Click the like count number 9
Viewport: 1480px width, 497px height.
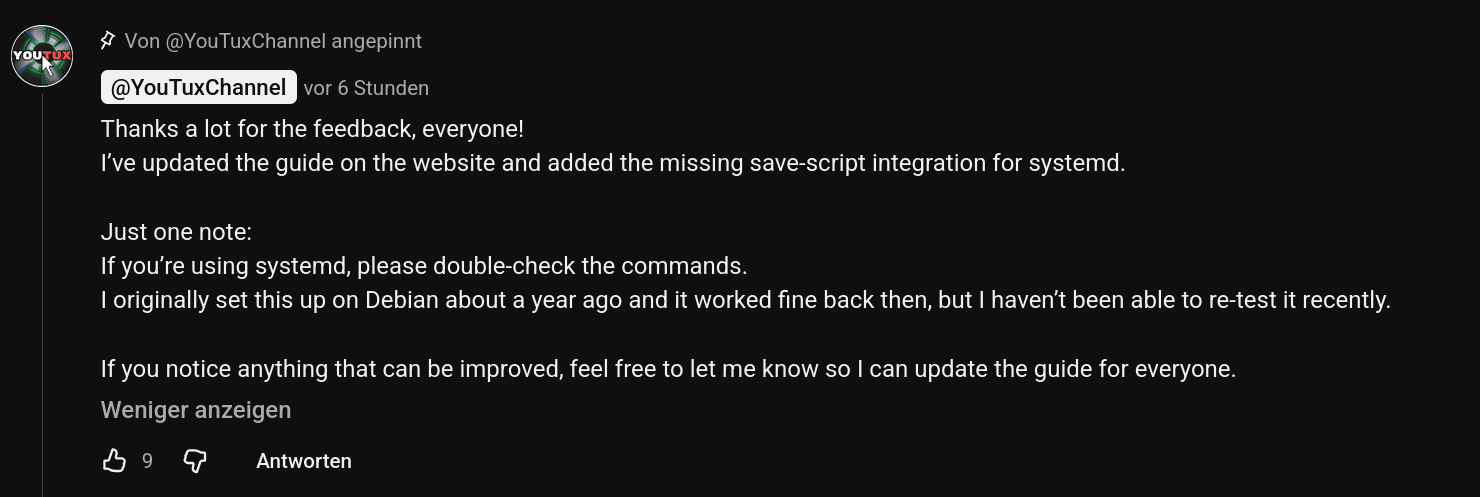pos(147,461)
